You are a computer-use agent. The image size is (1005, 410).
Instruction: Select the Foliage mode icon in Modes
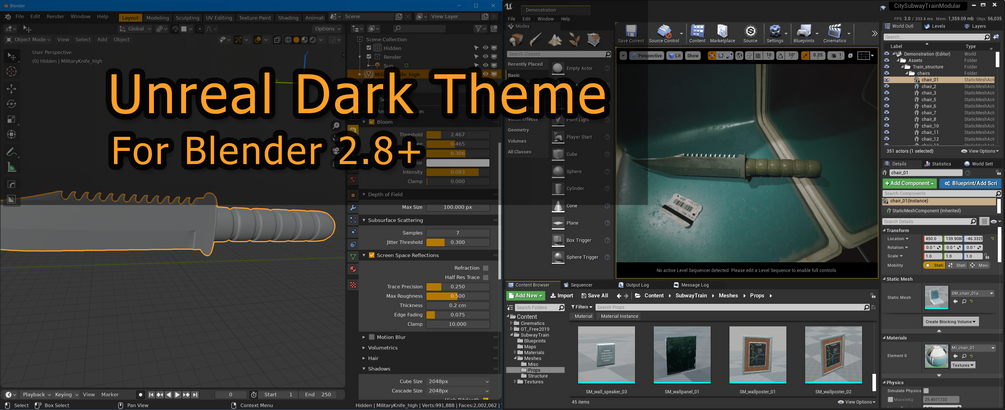575,40
